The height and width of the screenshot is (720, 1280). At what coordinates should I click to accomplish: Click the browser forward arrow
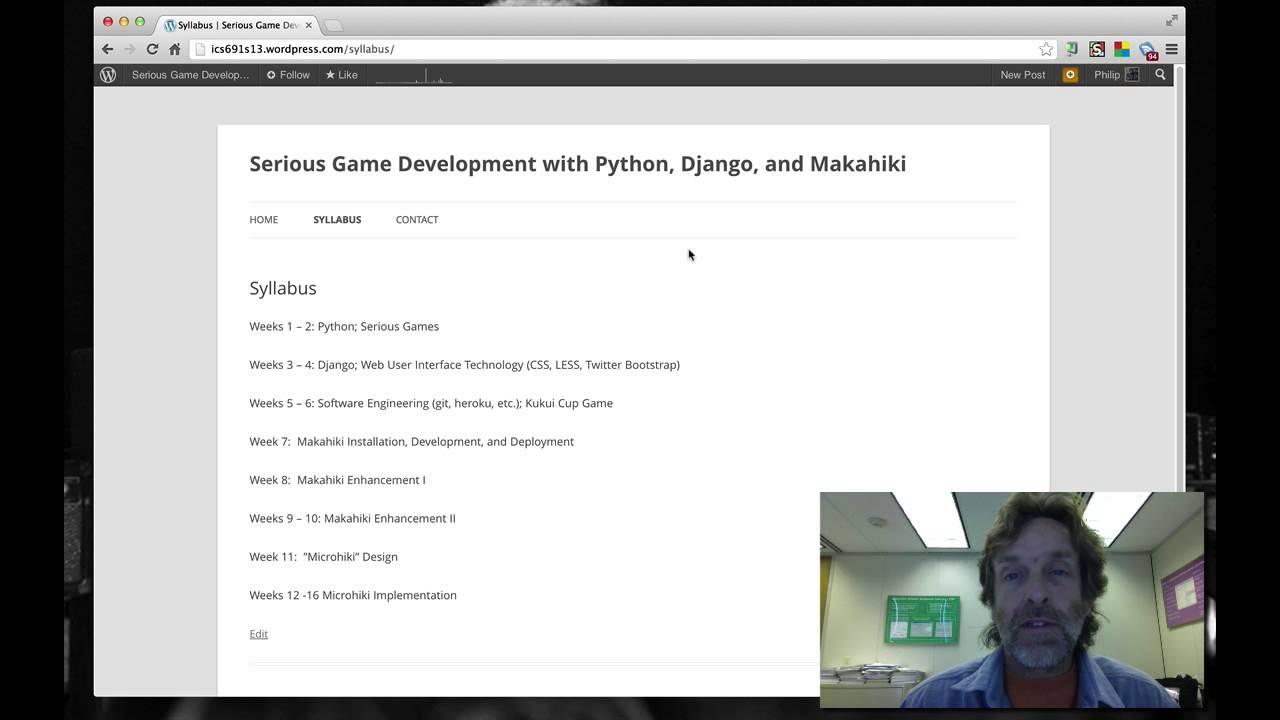130,49
